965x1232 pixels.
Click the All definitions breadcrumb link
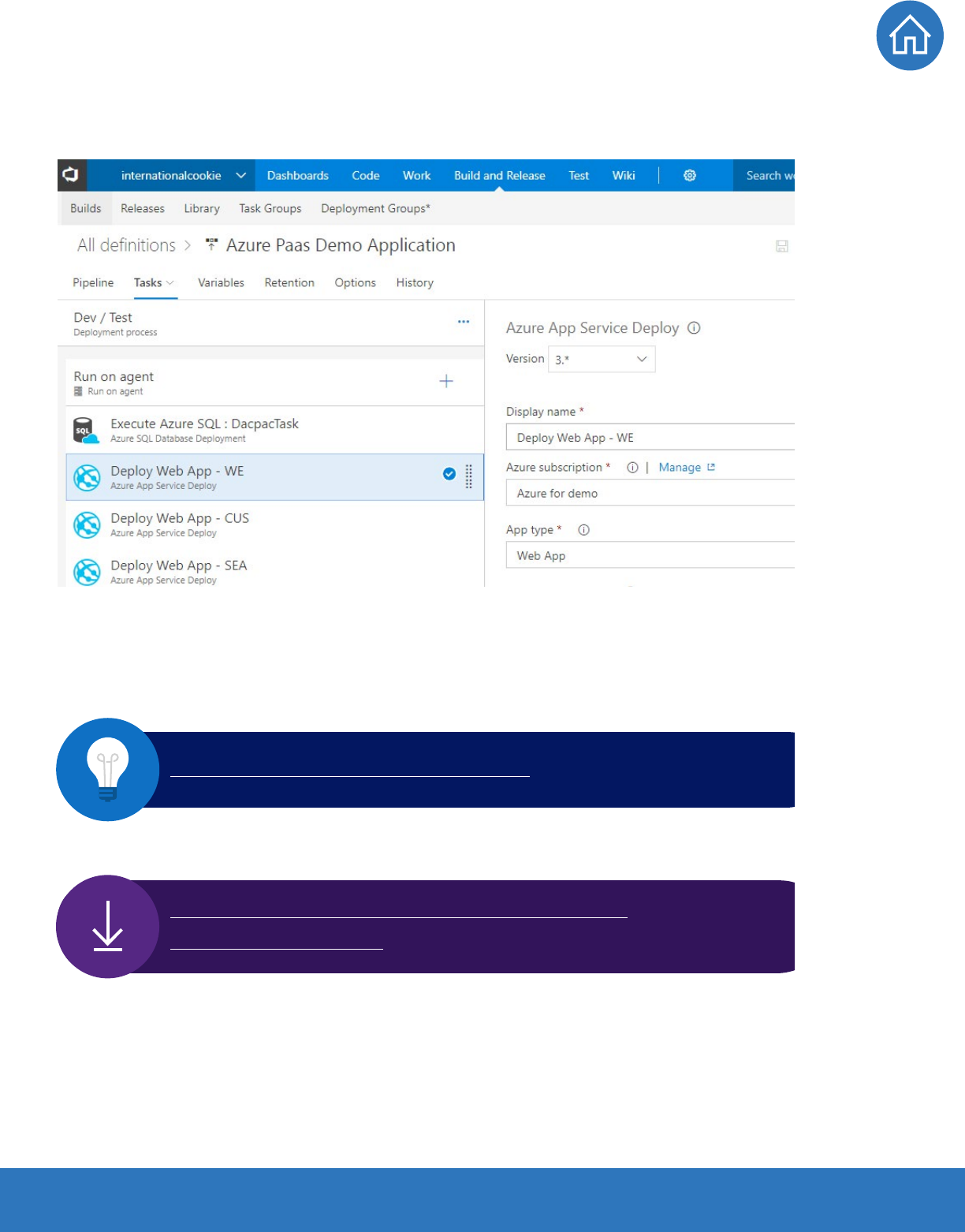[126, 245]
